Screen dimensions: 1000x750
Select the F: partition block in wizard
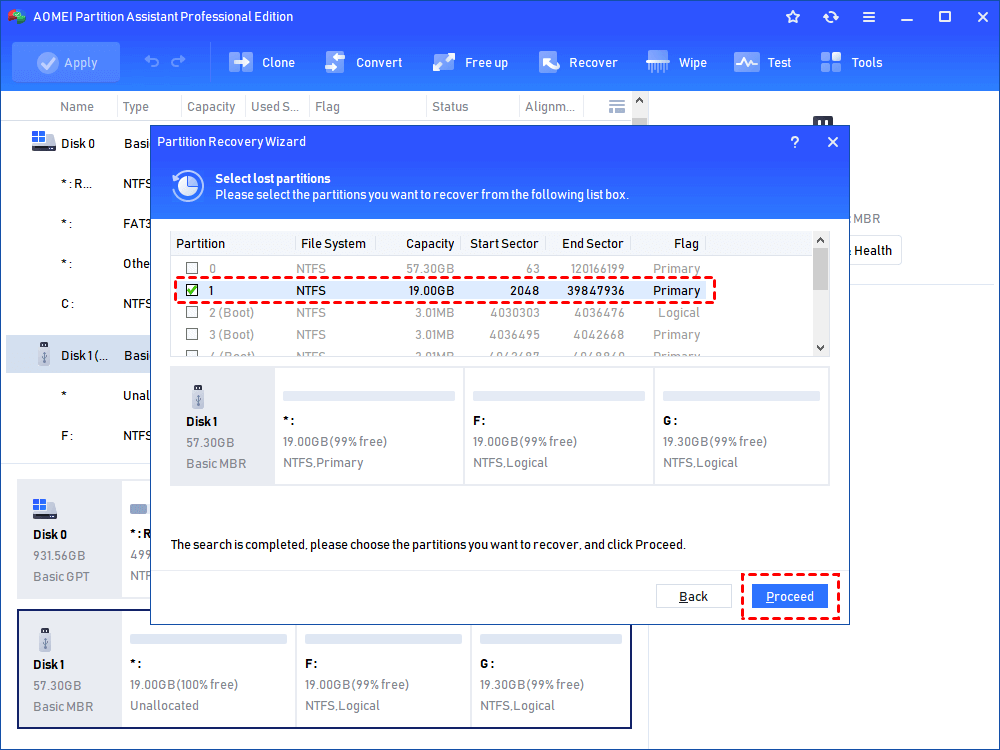pyautogui.click(x=559, y=426)
